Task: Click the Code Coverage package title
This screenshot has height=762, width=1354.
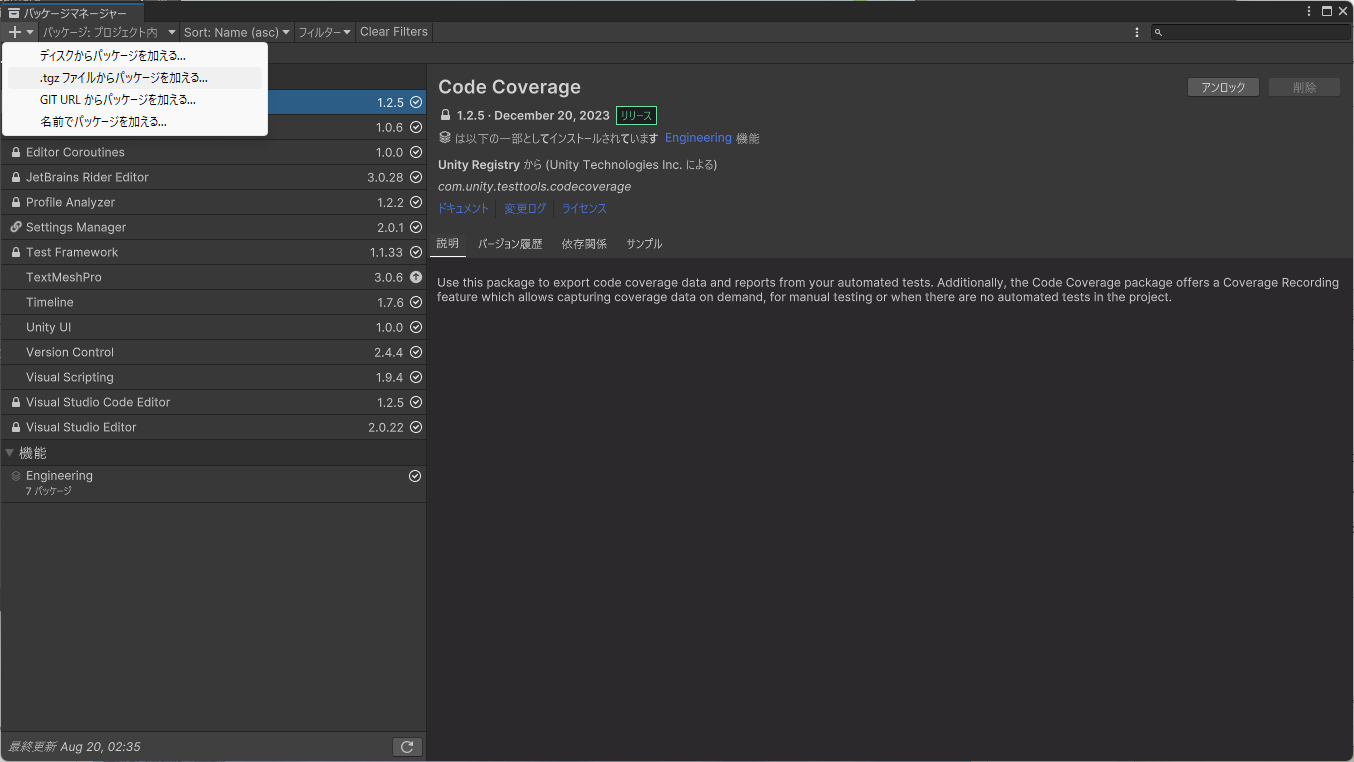Action: (510, 87)
